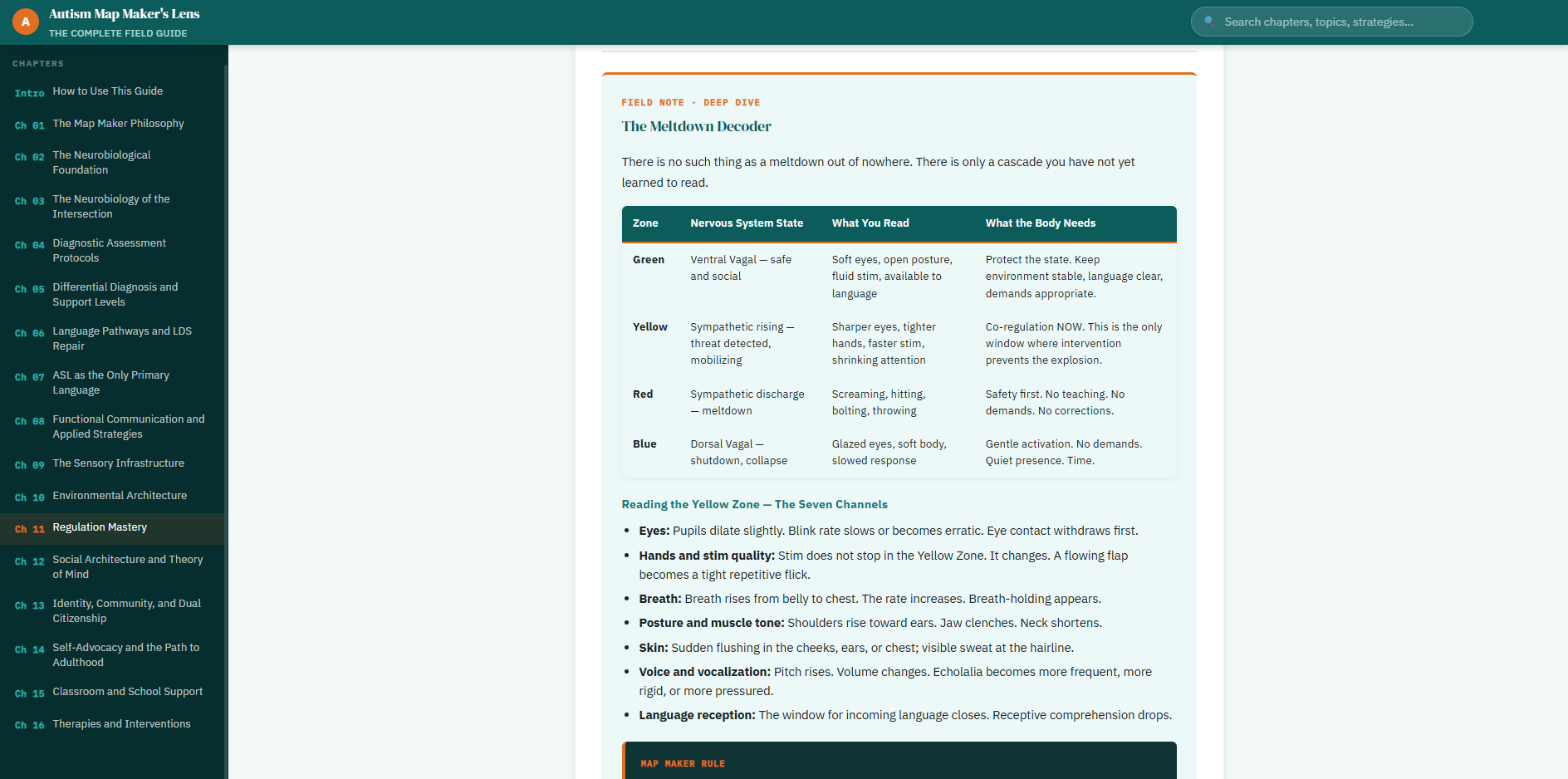Click the orange 'A' logo icon
Image resolution: width=1568 pixels, height=779 pixels.
tap(26, 22)
